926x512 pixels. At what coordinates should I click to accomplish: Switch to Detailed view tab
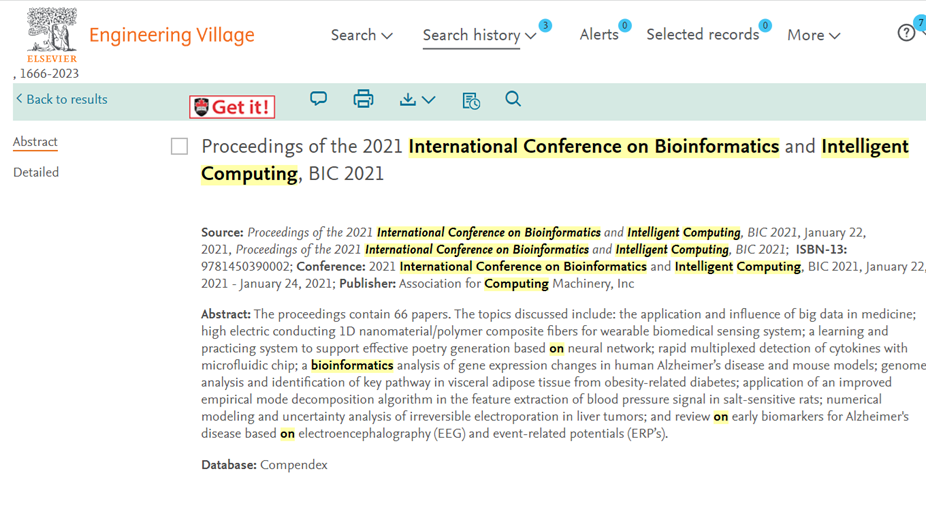pos(36,172)
